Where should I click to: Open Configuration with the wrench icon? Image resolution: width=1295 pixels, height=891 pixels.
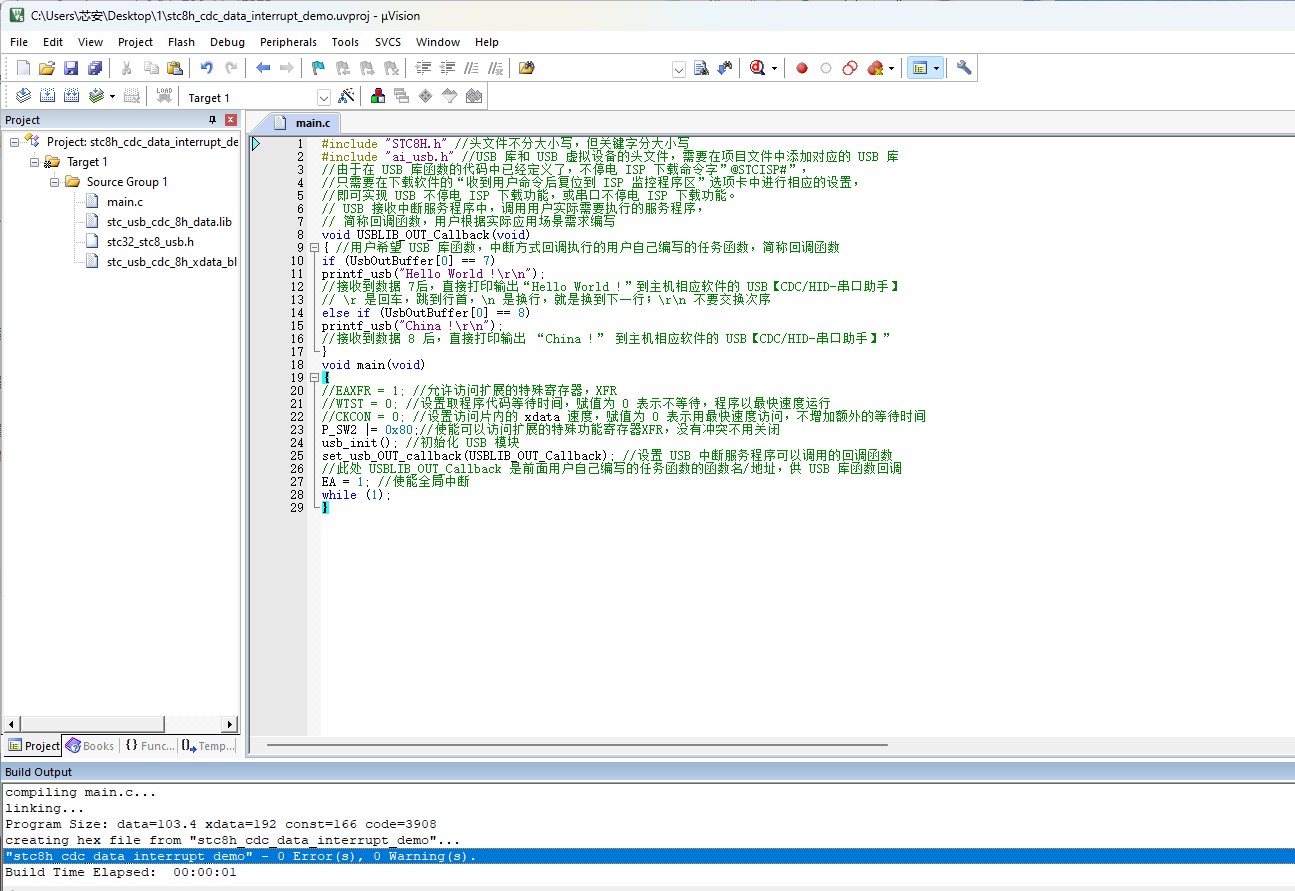pos(964,68)
